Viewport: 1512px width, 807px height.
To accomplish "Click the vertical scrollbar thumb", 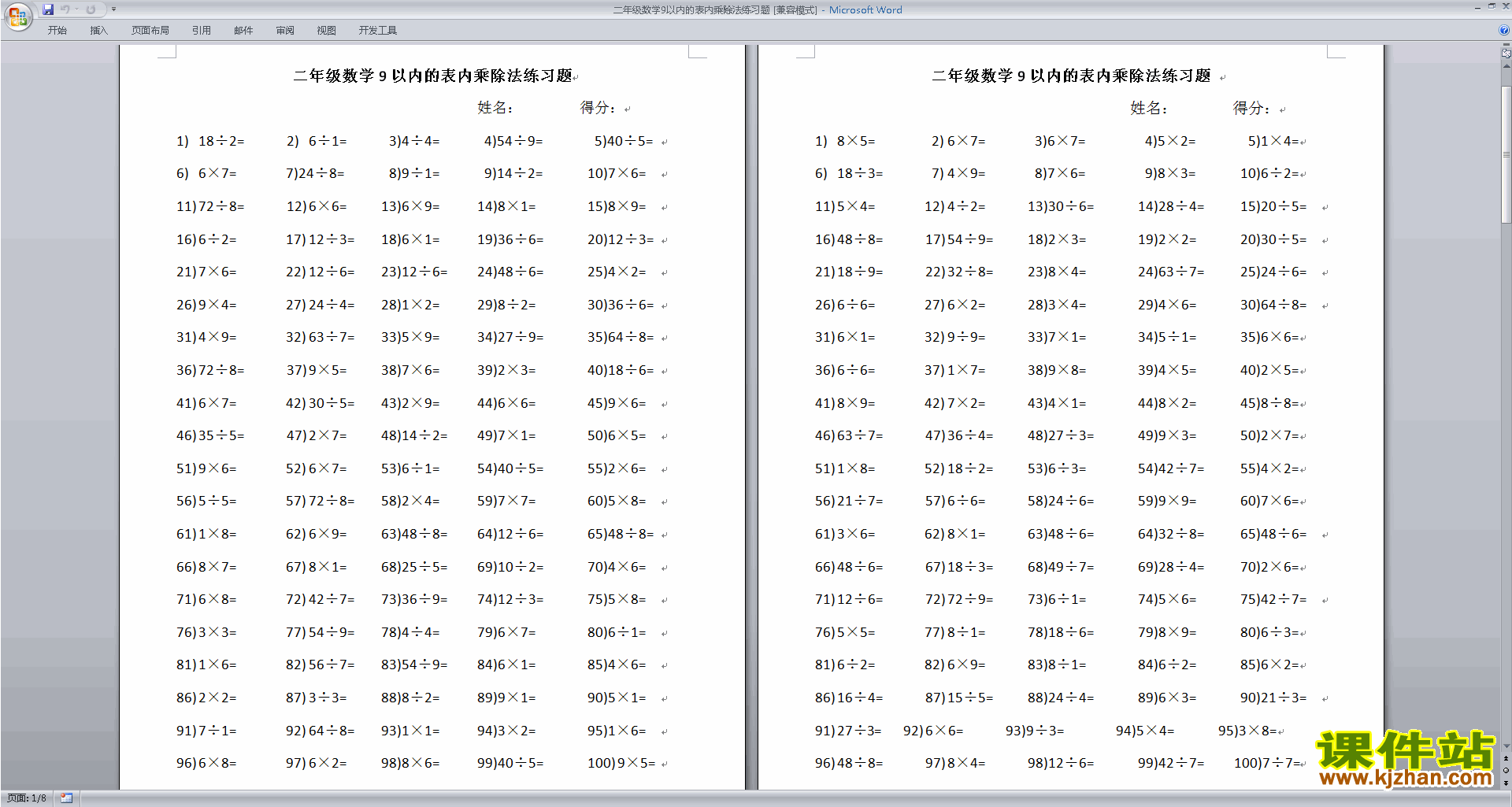I will (x=1506, y=154).
